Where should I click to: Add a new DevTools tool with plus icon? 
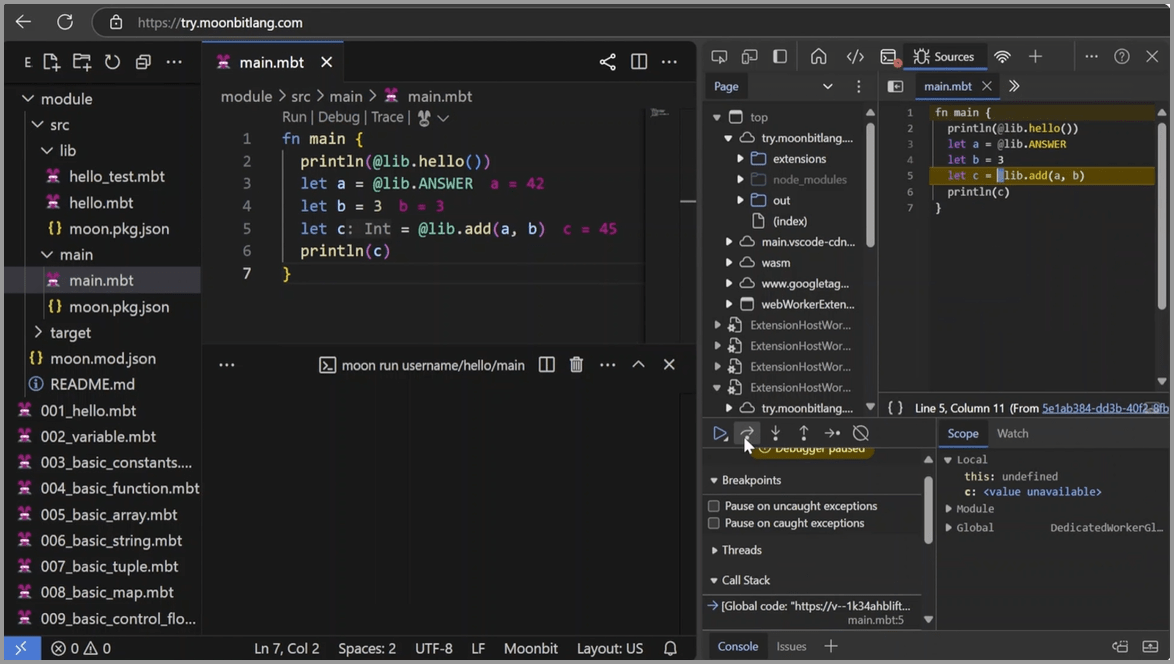[x=1035, y=57]
